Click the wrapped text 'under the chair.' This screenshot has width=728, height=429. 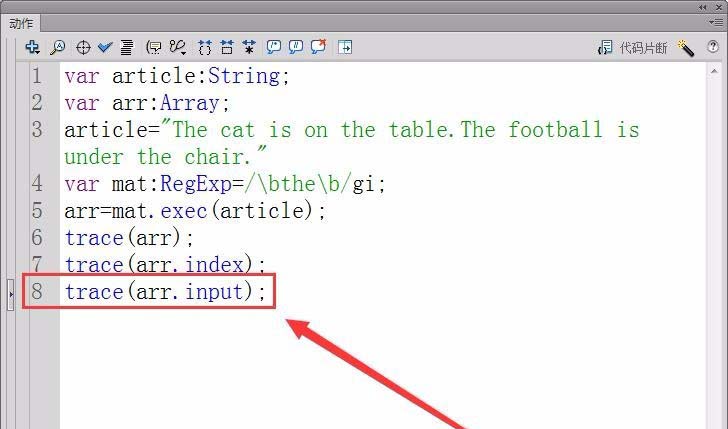(x=158, y=156)
